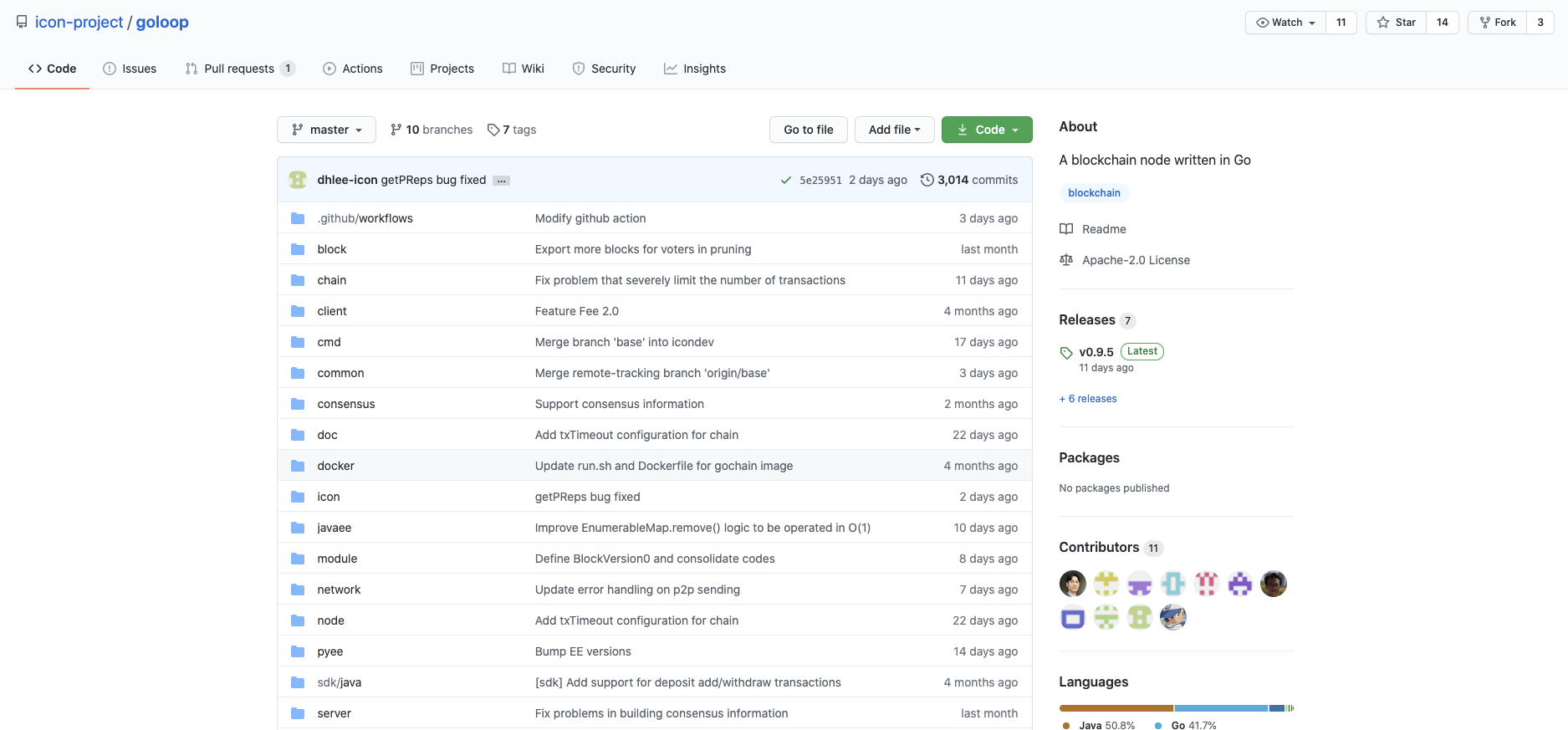Click the + 6 releases link
Viewport: 1568px width, 730px height.
click(x=1088, y=399)
